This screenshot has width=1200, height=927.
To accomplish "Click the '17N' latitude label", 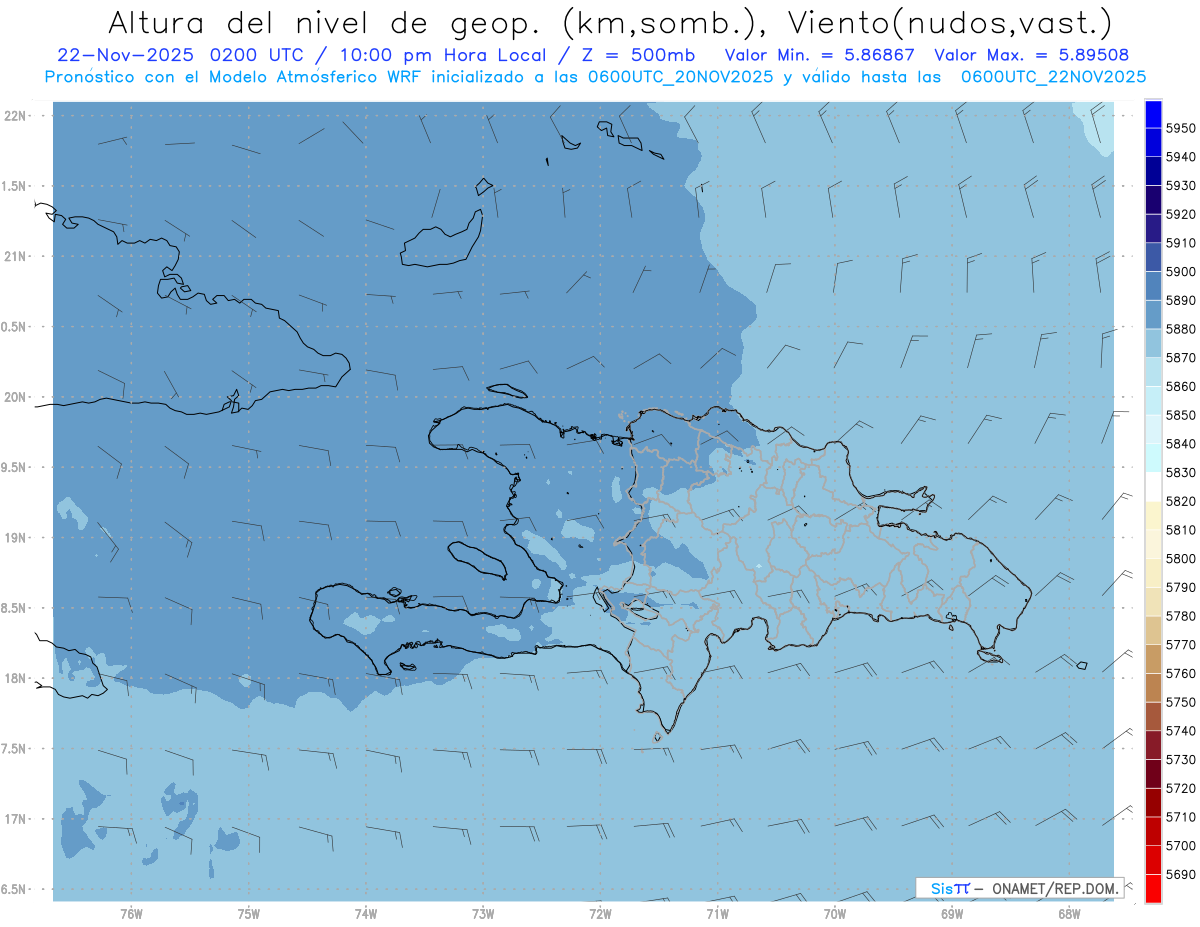I will 15,819.
